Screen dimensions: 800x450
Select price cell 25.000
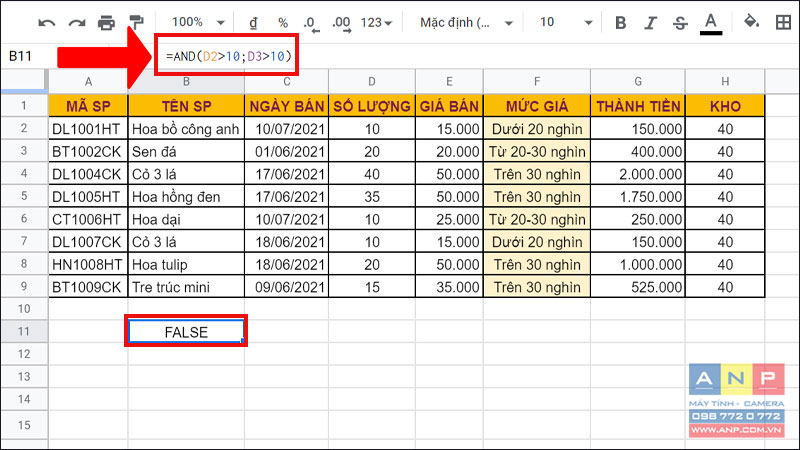pyautogui.click(x=449, y=219)
